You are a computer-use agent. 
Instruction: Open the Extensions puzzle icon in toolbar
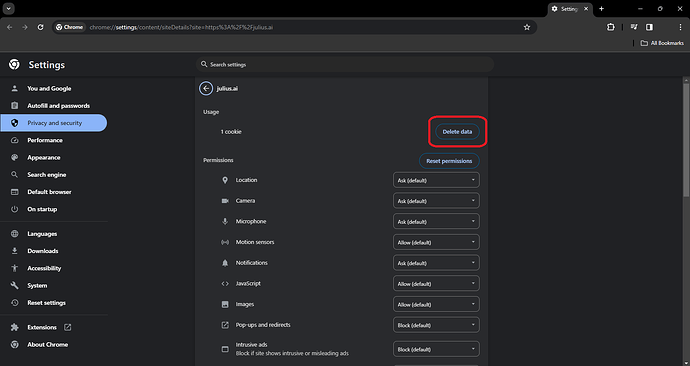click(611, 27)
